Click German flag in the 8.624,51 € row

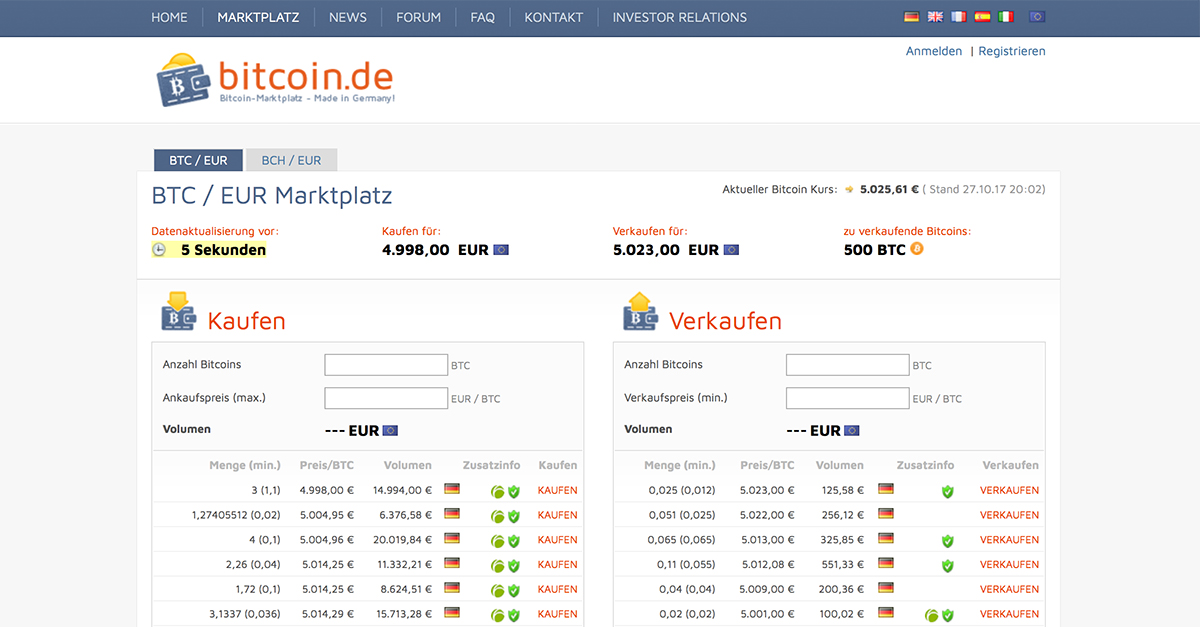click(452, 588)
